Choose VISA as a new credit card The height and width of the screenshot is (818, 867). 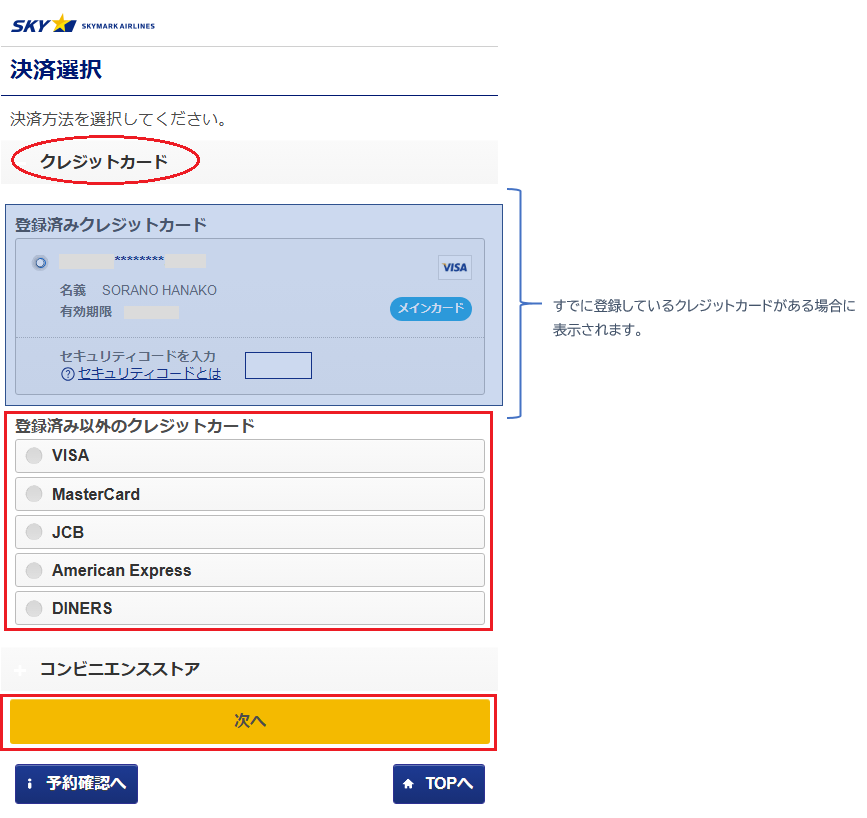tap(34, 456)
